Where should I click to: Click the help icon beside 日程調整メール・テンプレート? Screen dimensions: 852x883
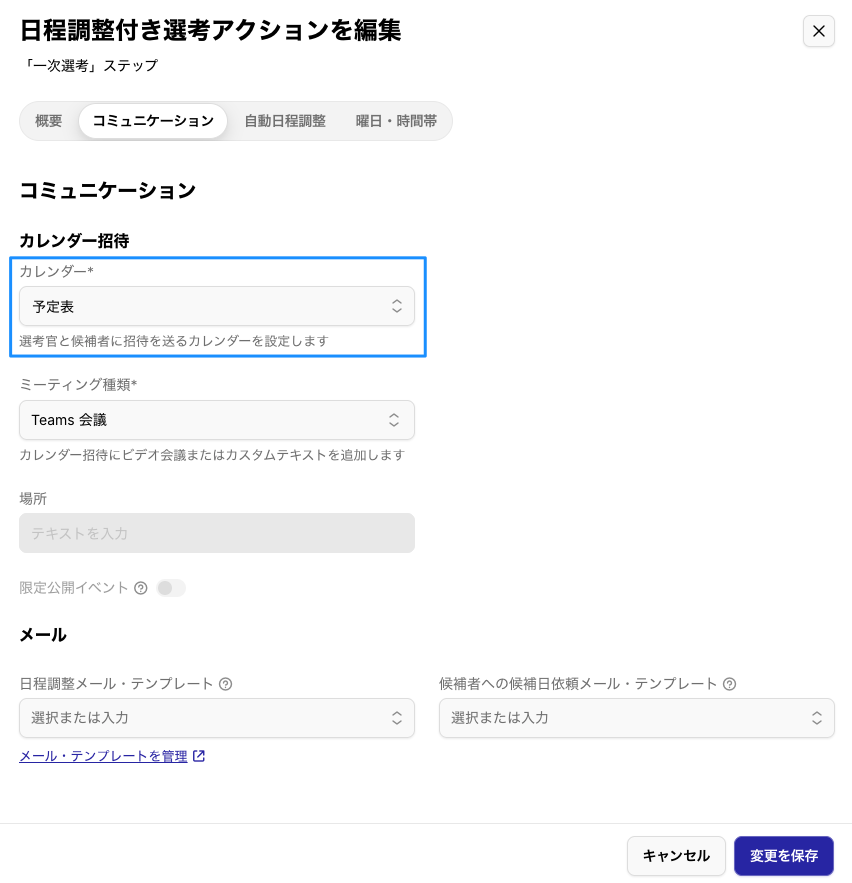click(226, 684)
